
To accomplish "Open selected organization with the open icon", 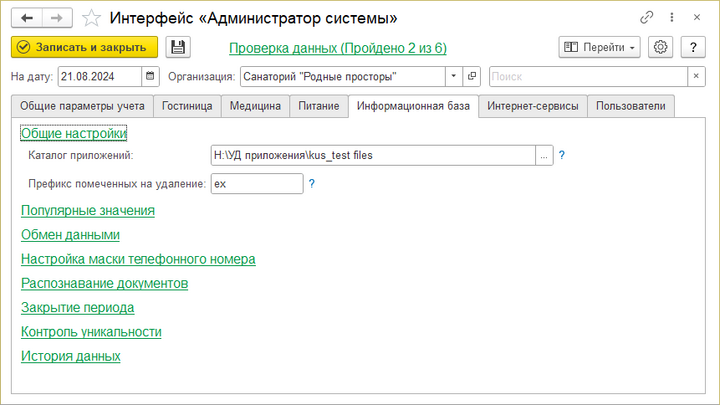I will 472,77.
